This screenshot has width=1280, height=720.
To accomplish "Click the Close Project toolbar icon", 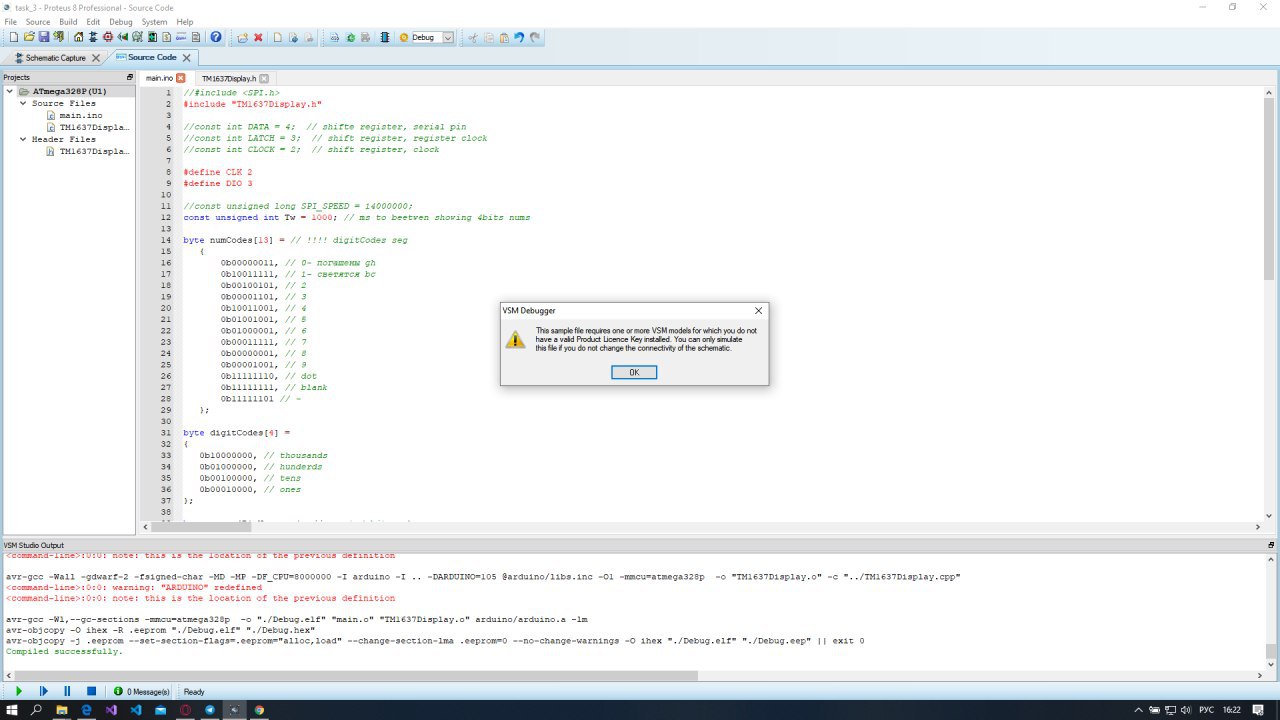I will pos(58,37).
